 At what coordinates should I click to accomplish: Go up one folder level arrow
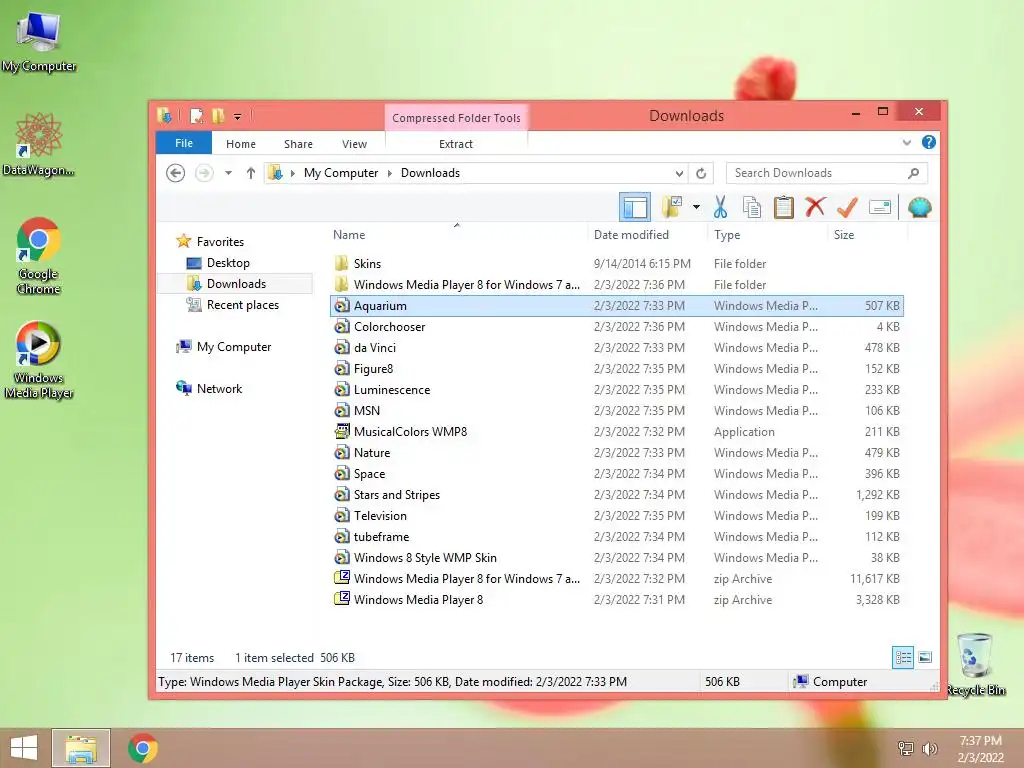(251, 173)
